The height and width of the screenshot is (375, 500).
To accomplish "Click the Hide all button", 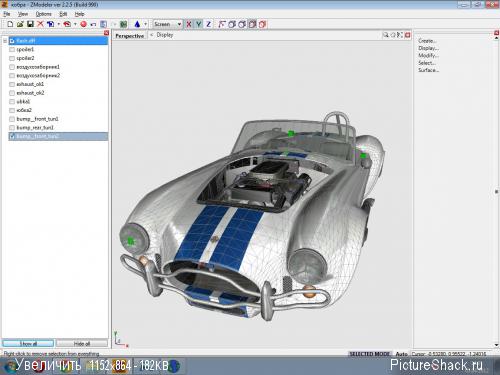I will click(x=82, y=343).
